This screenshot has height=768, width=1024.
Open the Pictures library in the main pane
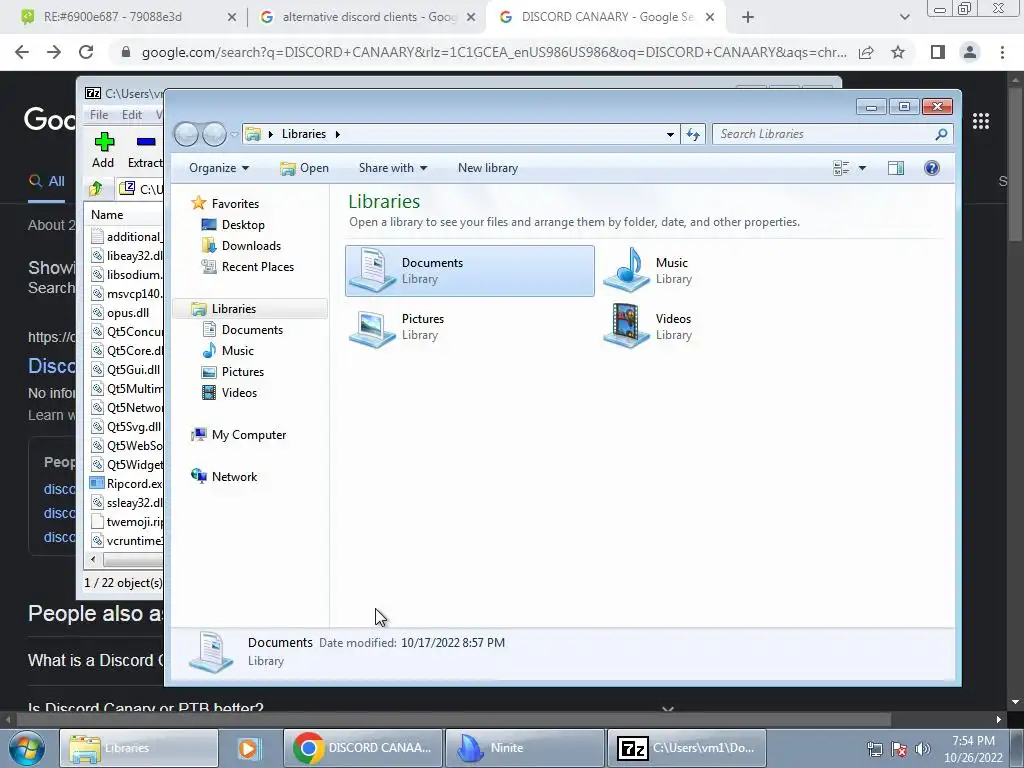(396, 327)
